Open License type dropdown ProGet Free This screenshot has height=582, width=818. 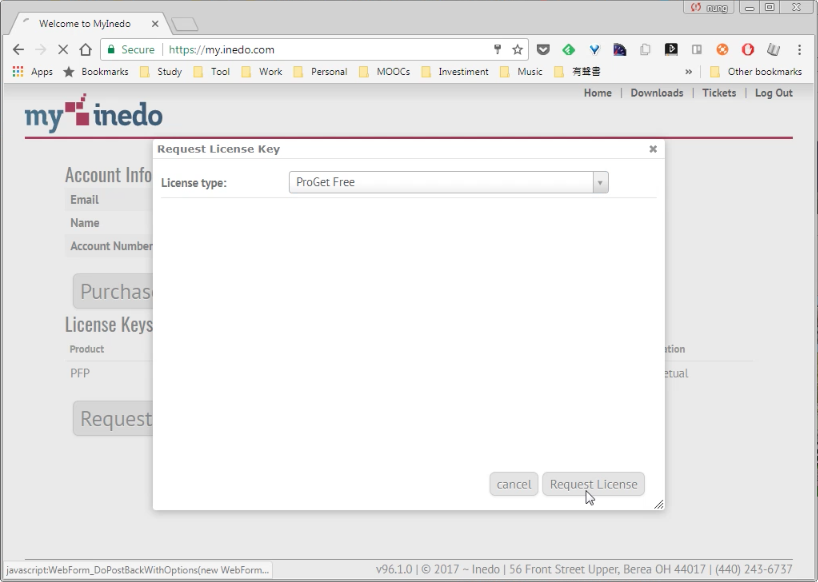point(449,182)
